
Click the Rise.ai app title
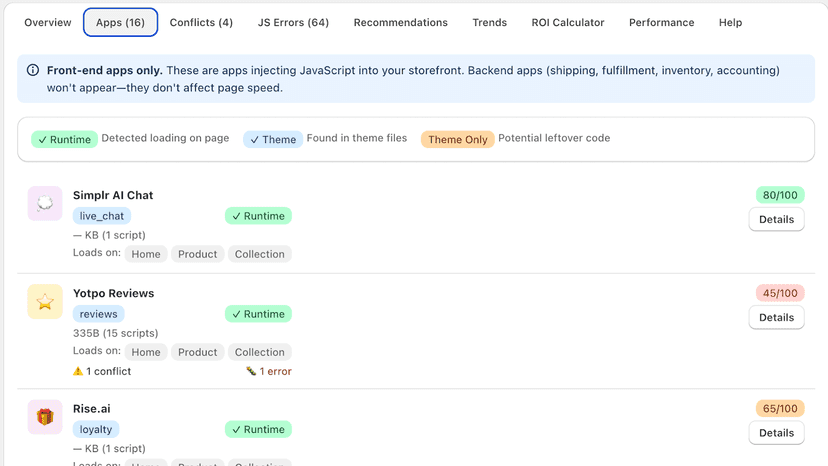click(x=92, y=408)
